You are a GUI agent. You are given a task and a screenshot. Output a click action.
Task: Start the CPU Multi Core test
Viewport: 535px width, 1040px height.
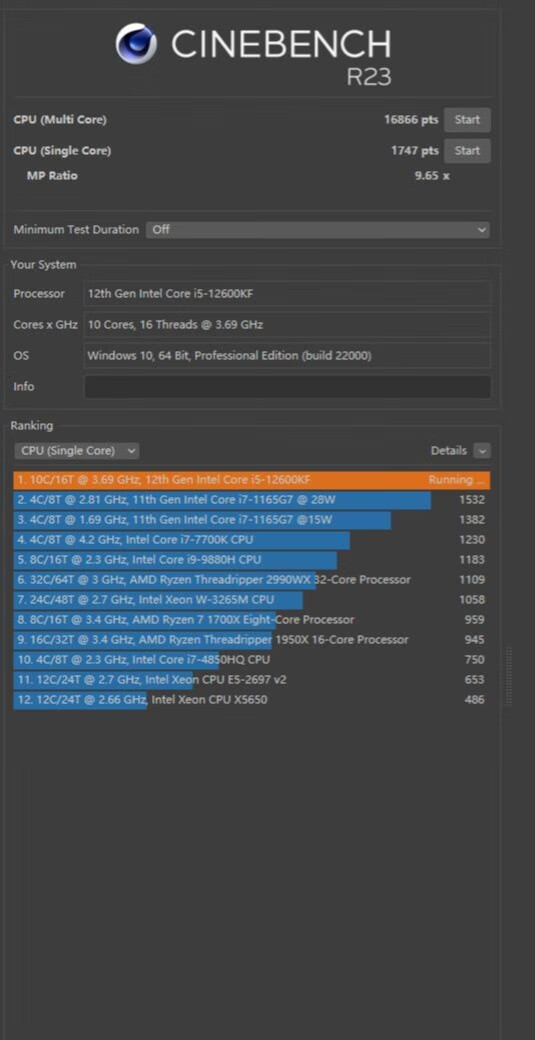tap(467, 120)
